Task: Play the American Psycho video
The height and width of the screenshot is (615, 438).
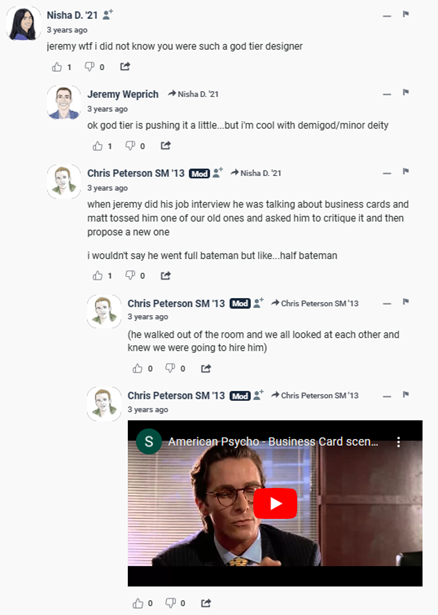Action: click(275, 504)
